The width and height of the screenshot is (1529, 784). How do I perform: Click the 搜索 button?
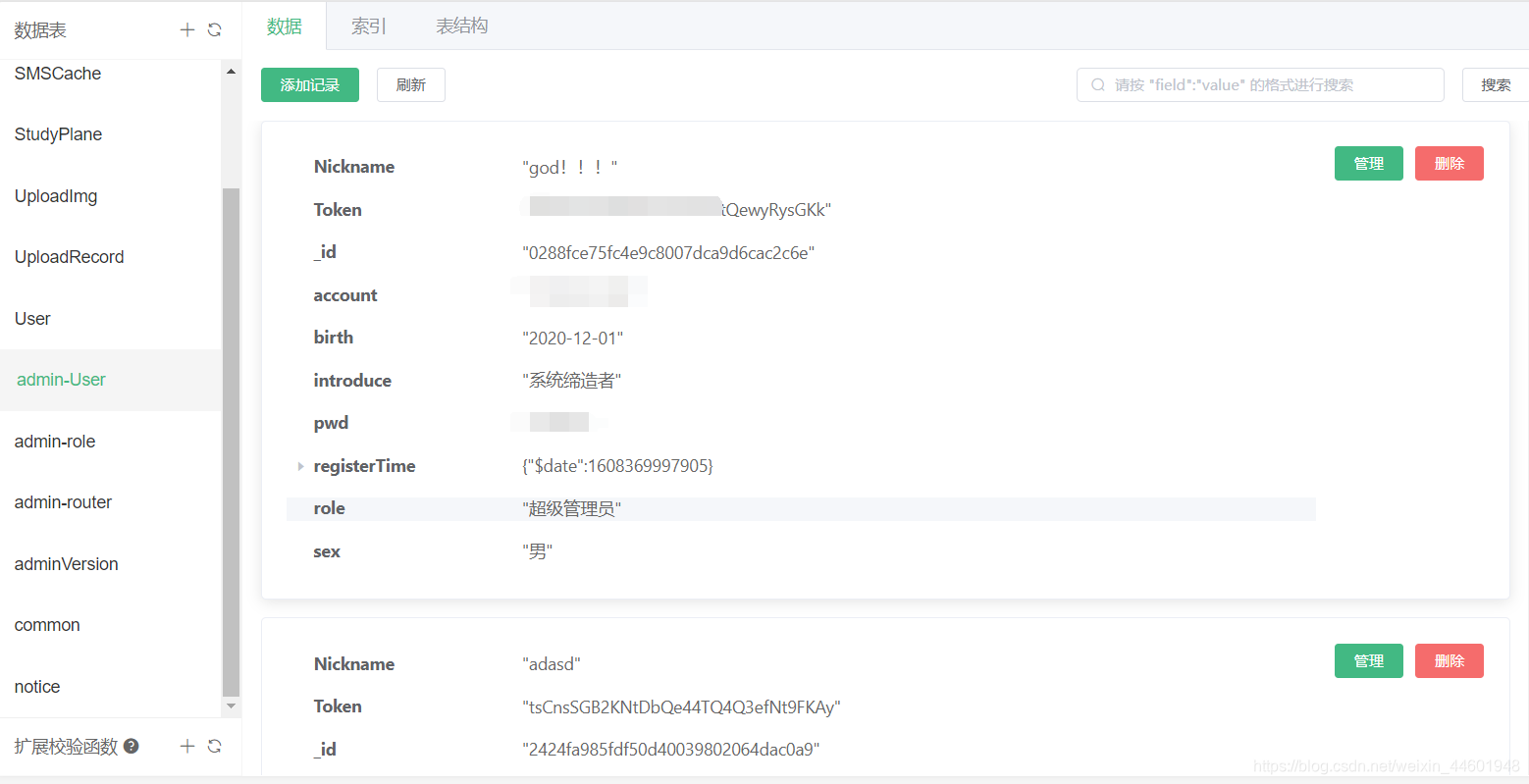pyautogui.click(x=1496, y=85)
